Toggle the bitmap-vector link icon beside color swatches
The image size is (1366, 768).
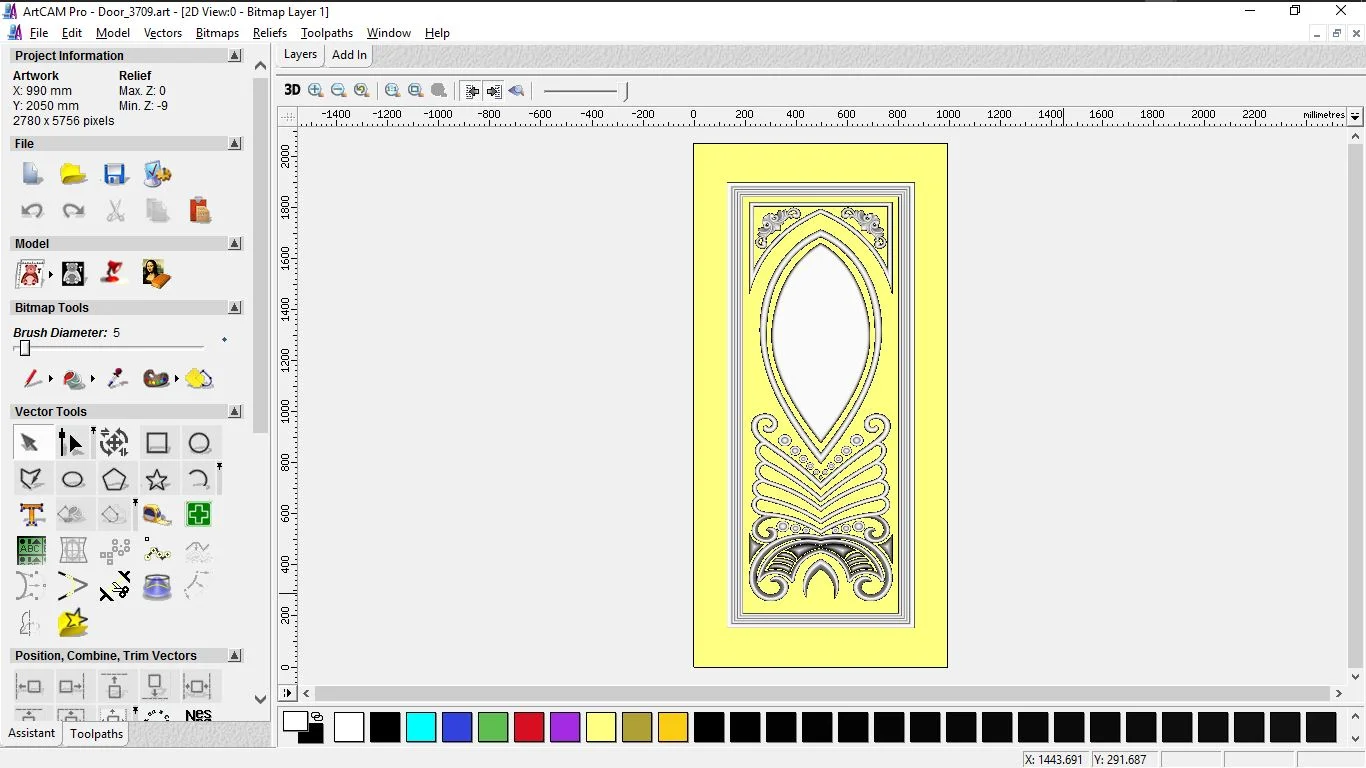(x=317, y=716)
